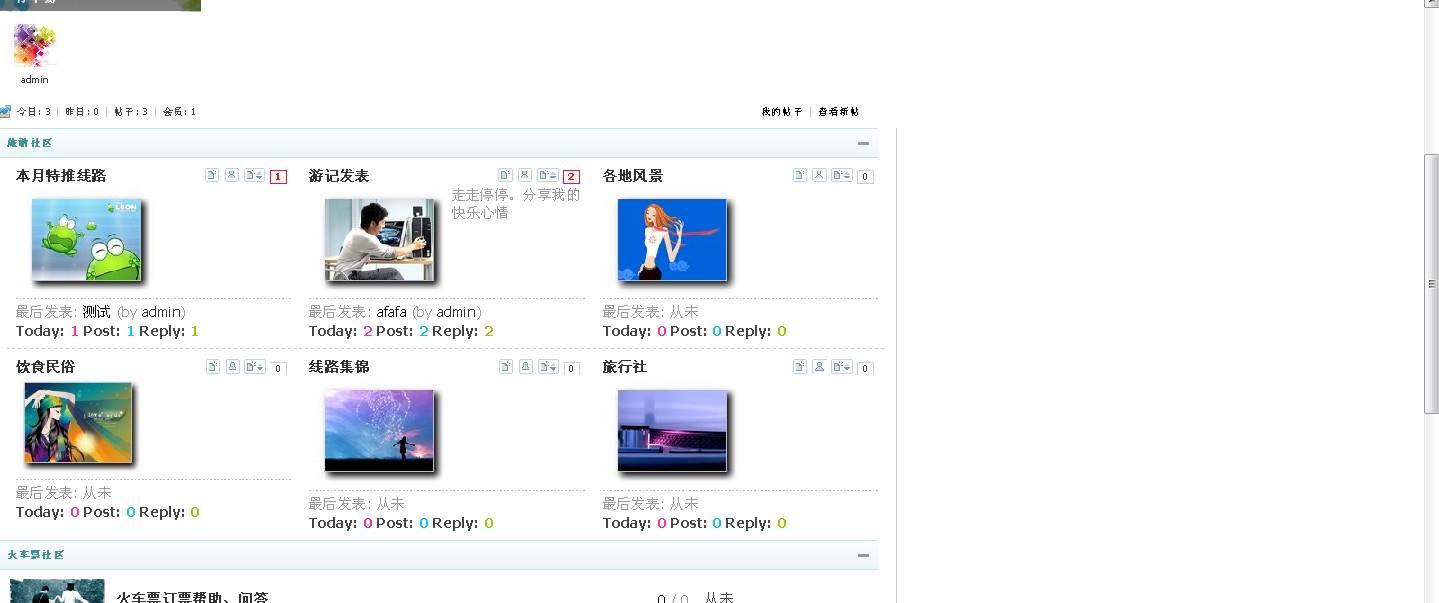Click the RSS subscription icon for 游记发表
This screenshot has height=603, width=1439.
pyautogui.click(x=524, y=174)
